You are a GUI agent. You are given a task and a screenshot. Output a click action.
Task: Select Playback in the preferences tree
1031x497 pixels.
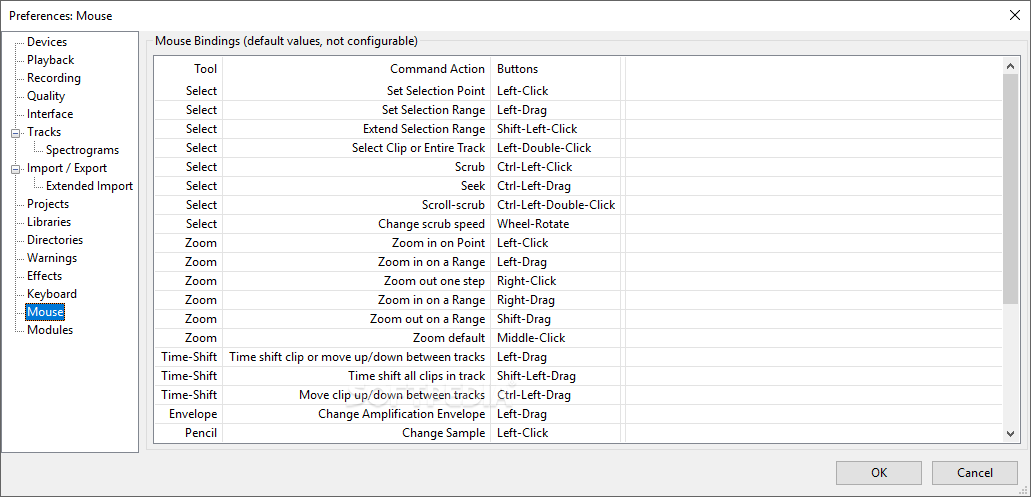point(51,60)
